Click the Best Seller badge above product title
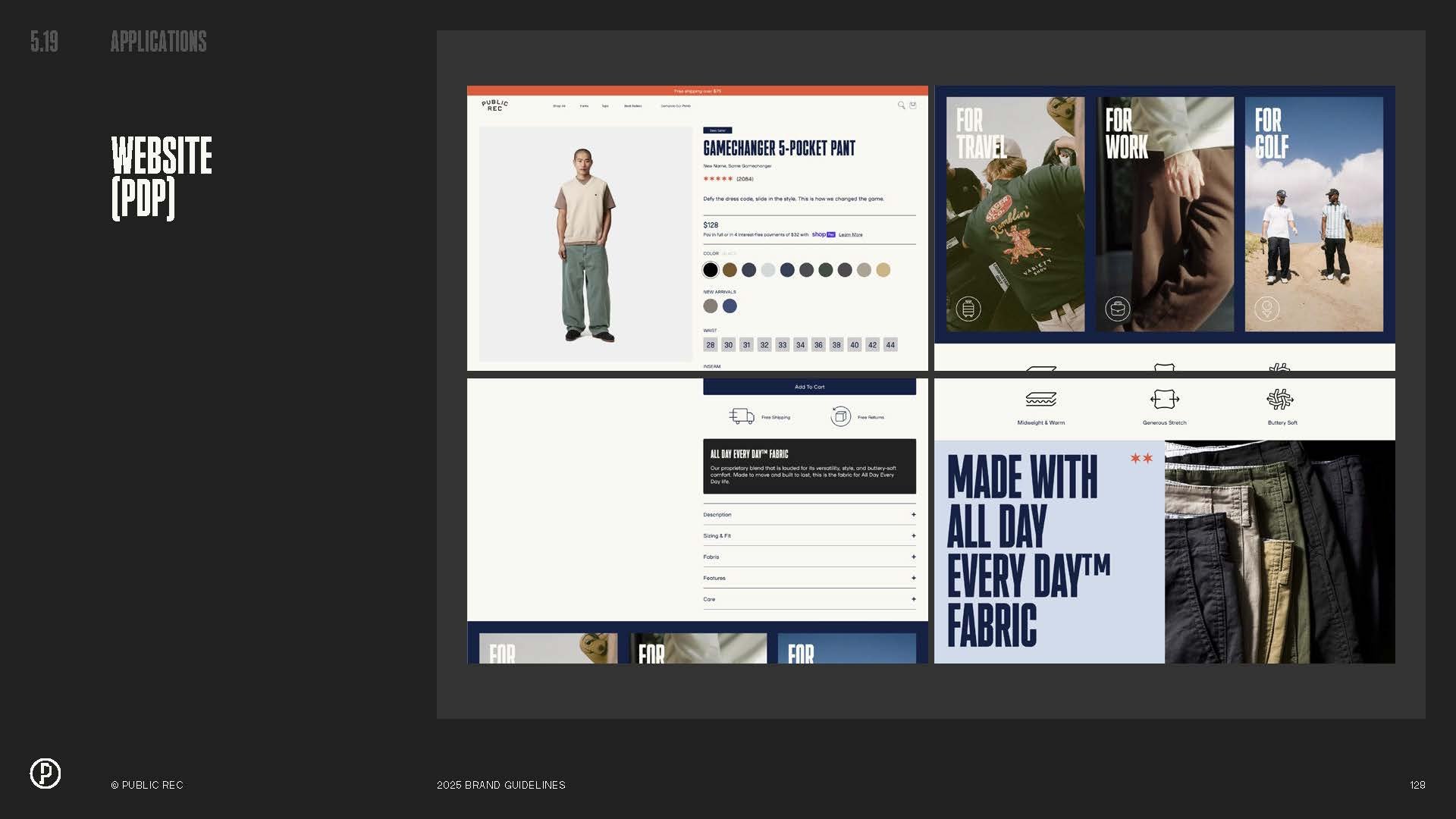This screenshot has width=1456, height=819. (717, 130)
